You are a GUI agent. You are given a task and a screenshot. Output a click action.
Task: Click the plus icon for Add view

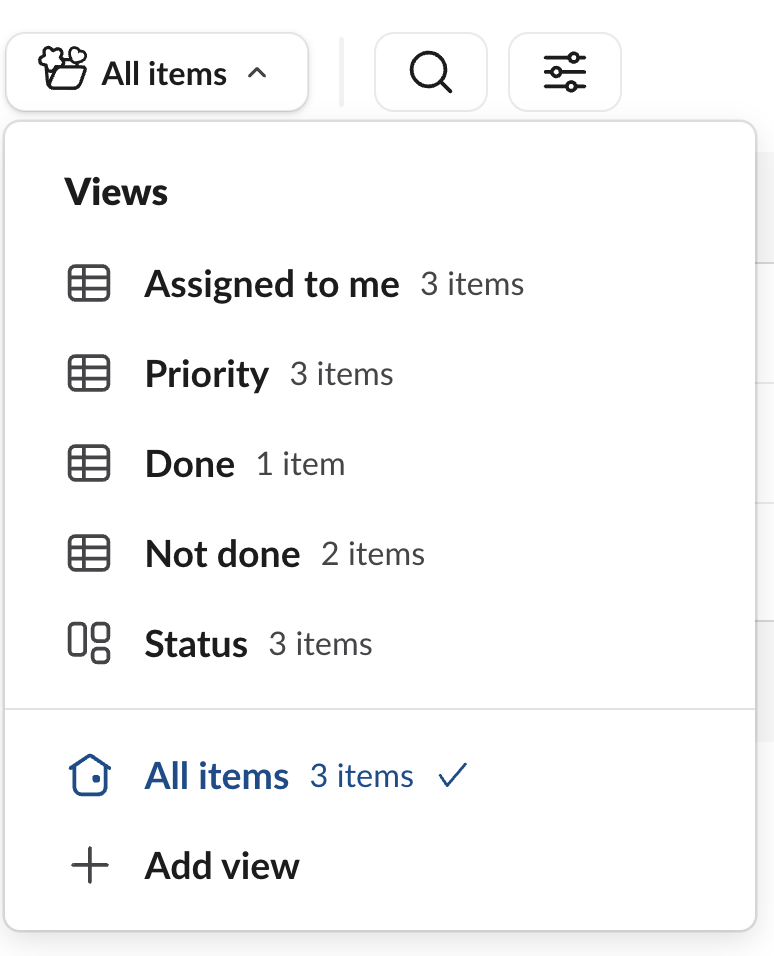89,866
